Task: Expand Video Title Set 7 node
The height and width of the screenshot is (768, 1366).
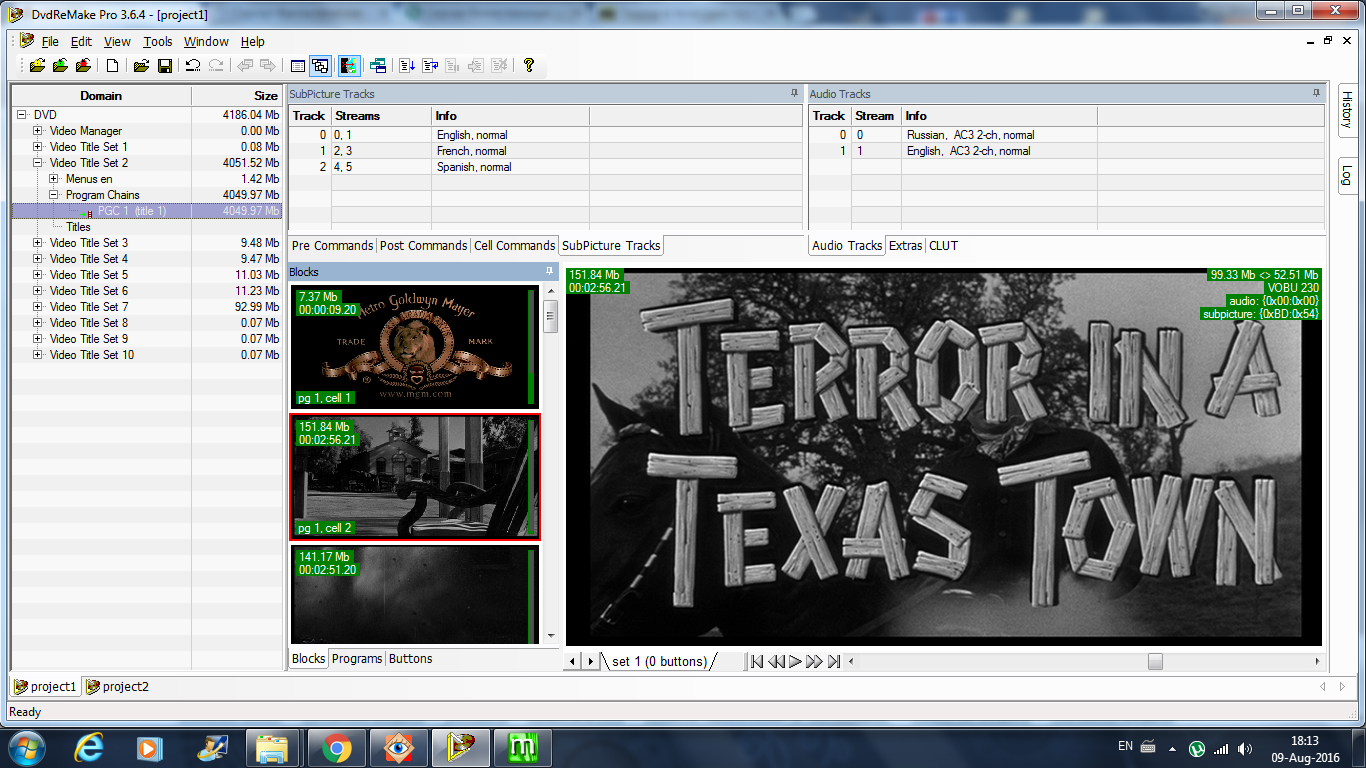Action: [x=38, y=307]
